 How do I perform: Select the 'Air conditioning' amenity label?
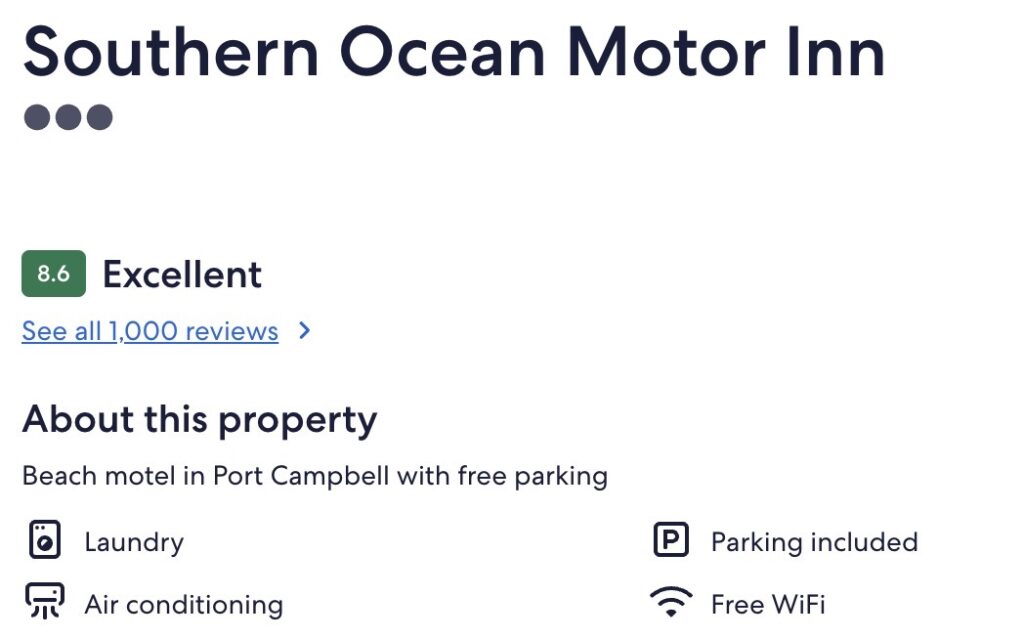[x=183, y=605]
